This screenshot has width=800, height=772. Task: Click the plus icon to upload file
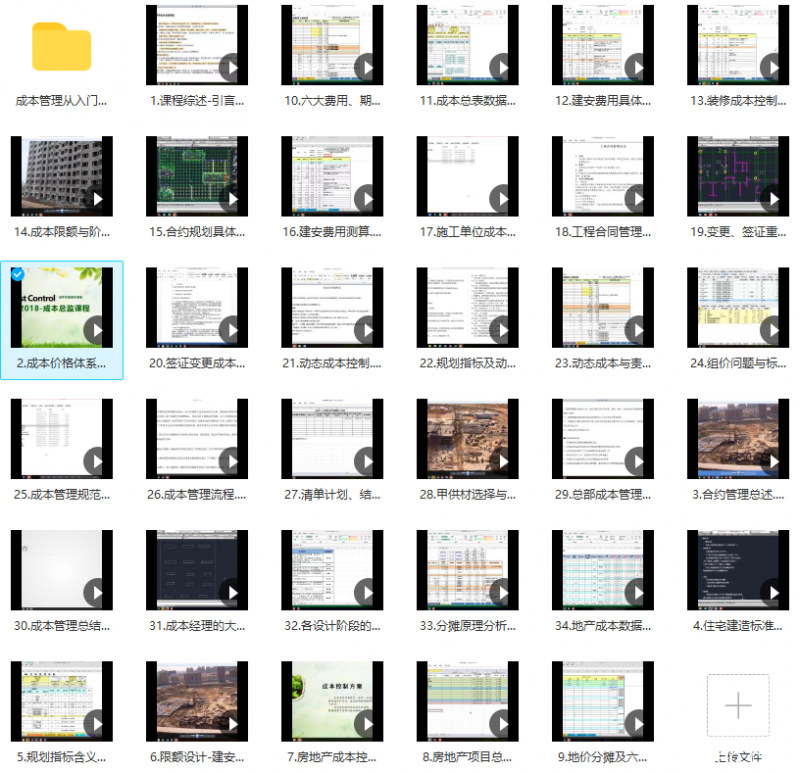click(x=737, y=705)
